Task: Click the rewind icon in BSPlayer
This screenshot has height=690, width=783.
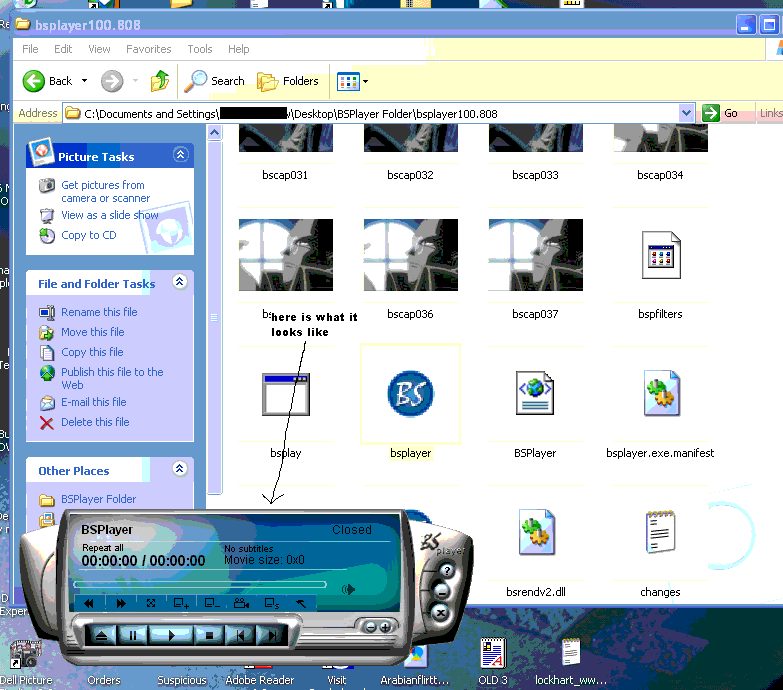Action: coord(89,603)
